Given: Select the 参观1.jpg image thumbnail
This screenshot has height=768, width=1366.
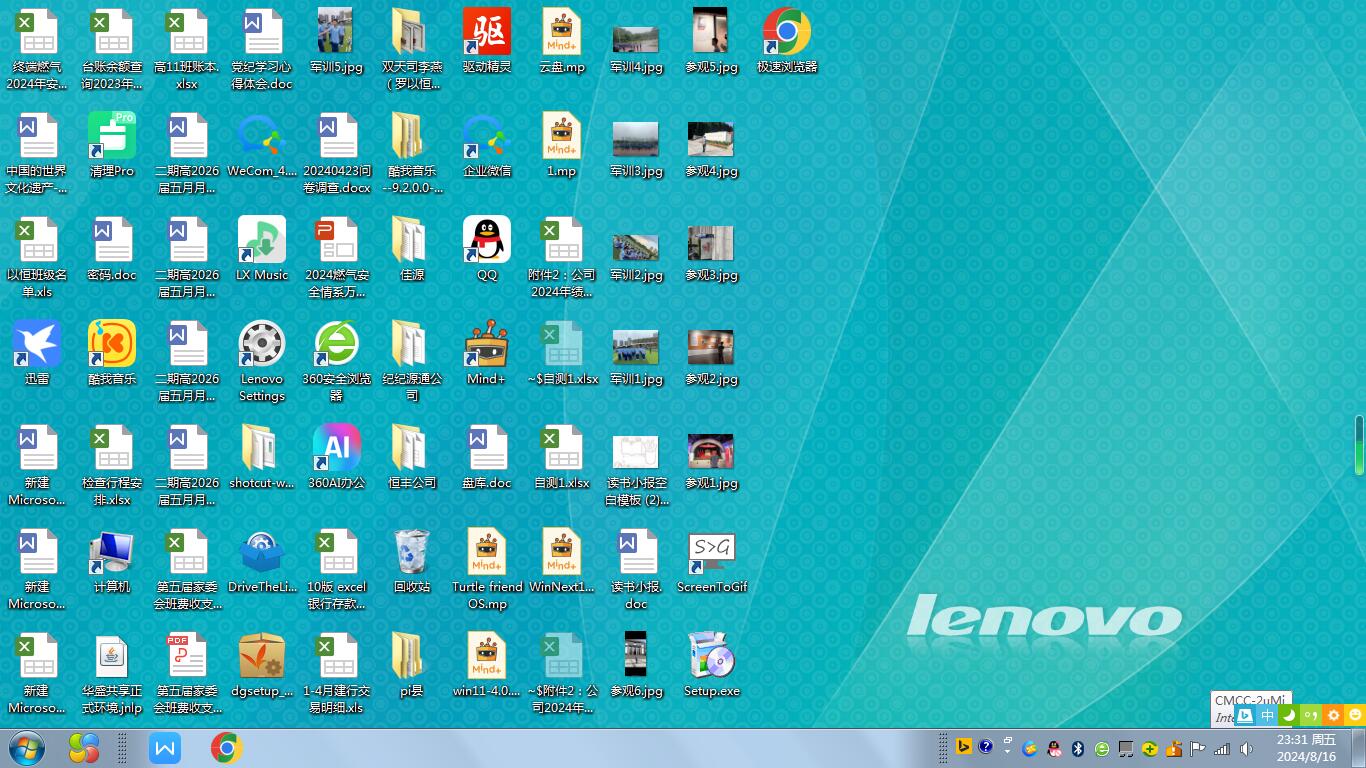Looking at the screenshot, I should tap(711, 450).
